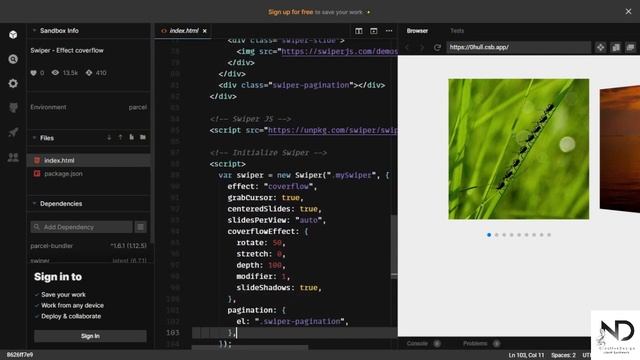Go forward in the preview browser
This screenshot has height=360, width=640.
(422, 47)
